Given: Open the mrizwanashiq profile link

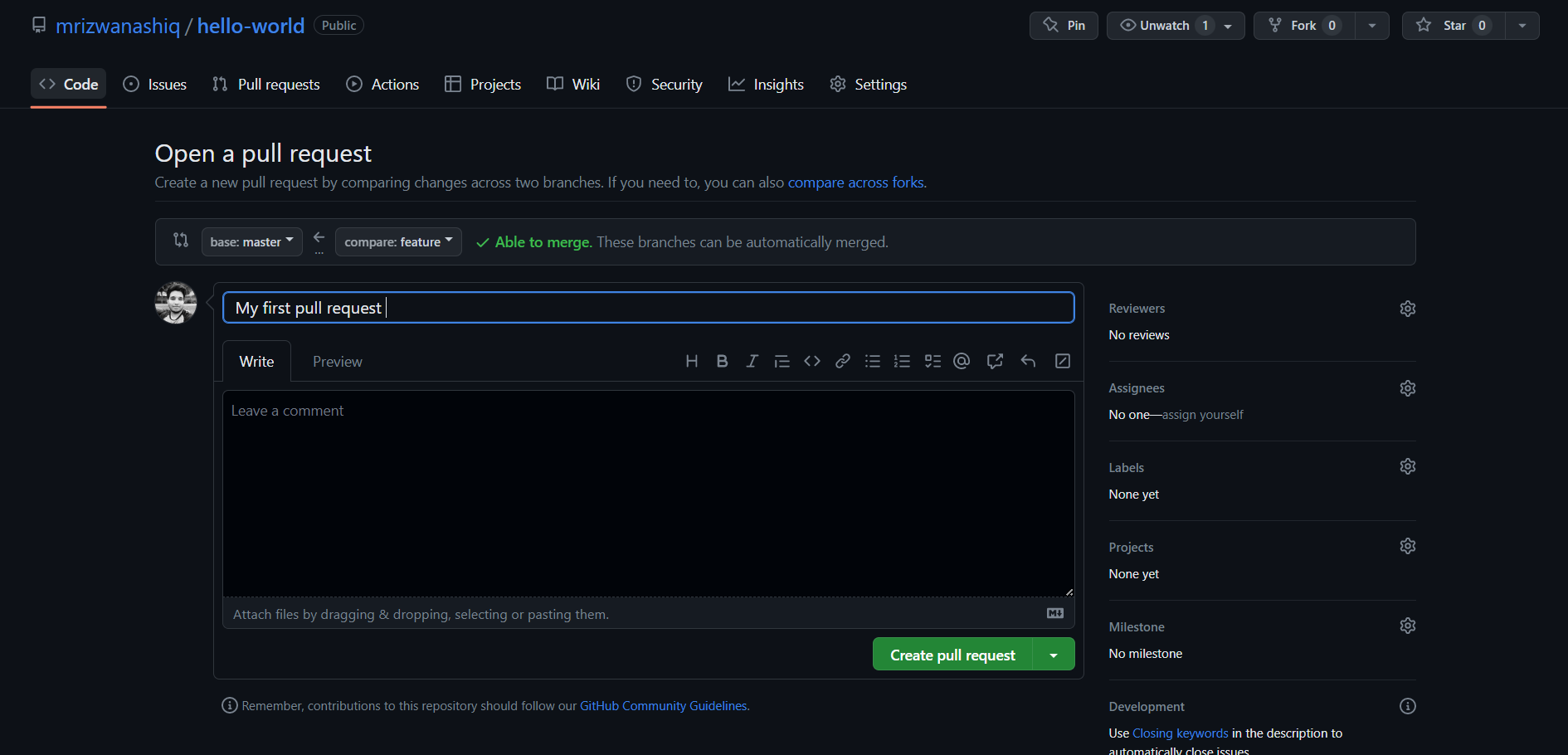Looking at the screenshot, I should pyautogui.click(x=118, y=26).
